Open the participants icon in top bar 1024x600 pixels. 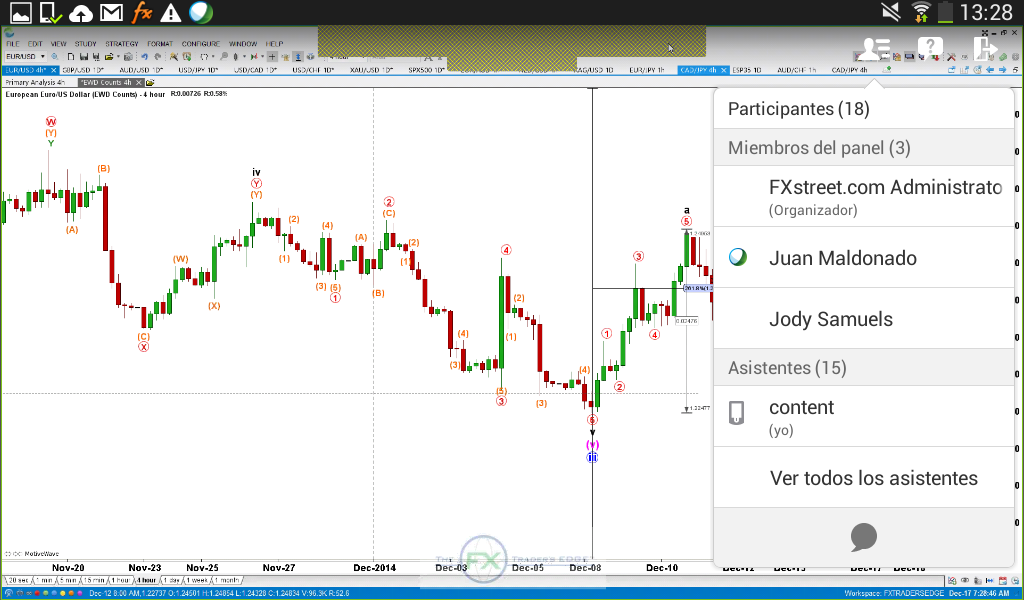click(x=874, y=48)
